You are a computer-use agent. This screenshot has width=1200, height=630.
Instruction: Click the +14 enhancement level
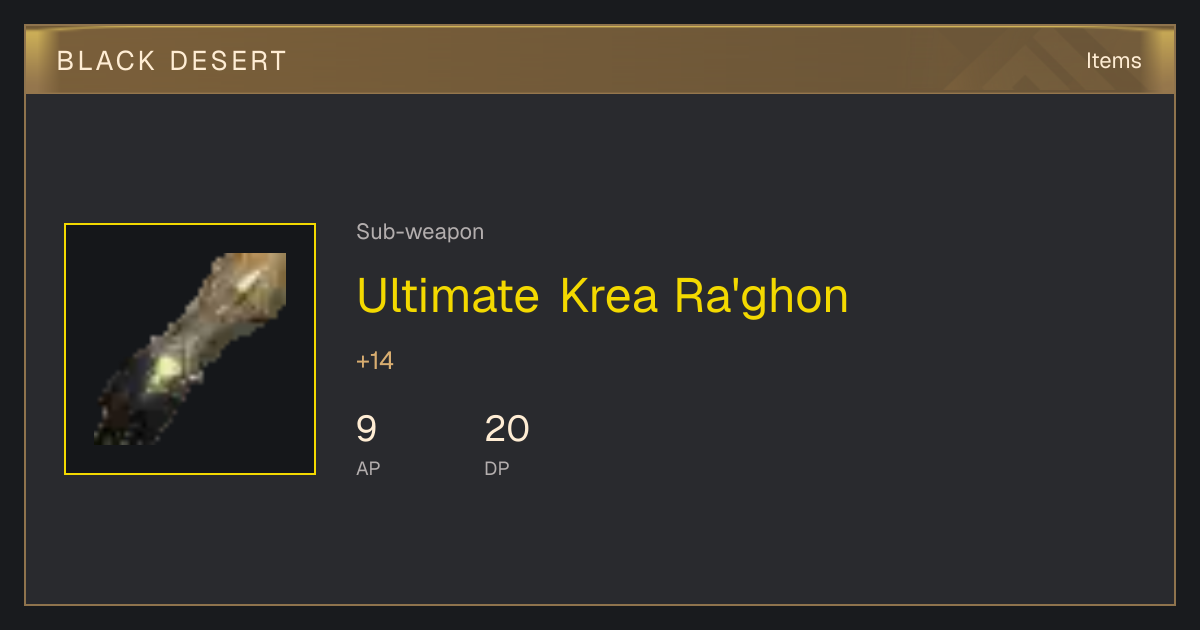(375, 361)
